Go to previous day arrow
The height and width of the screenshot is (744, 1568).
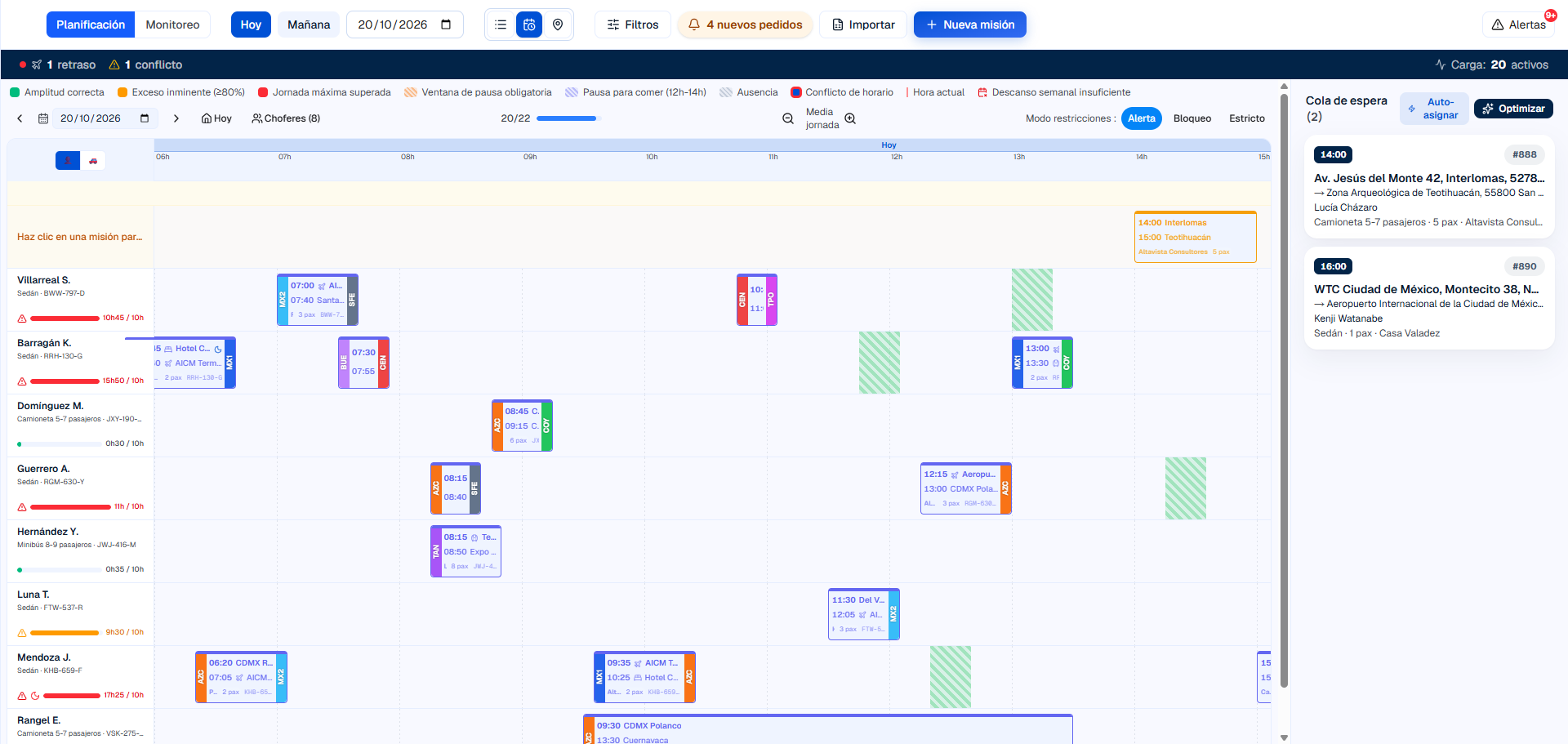[20, 118]
